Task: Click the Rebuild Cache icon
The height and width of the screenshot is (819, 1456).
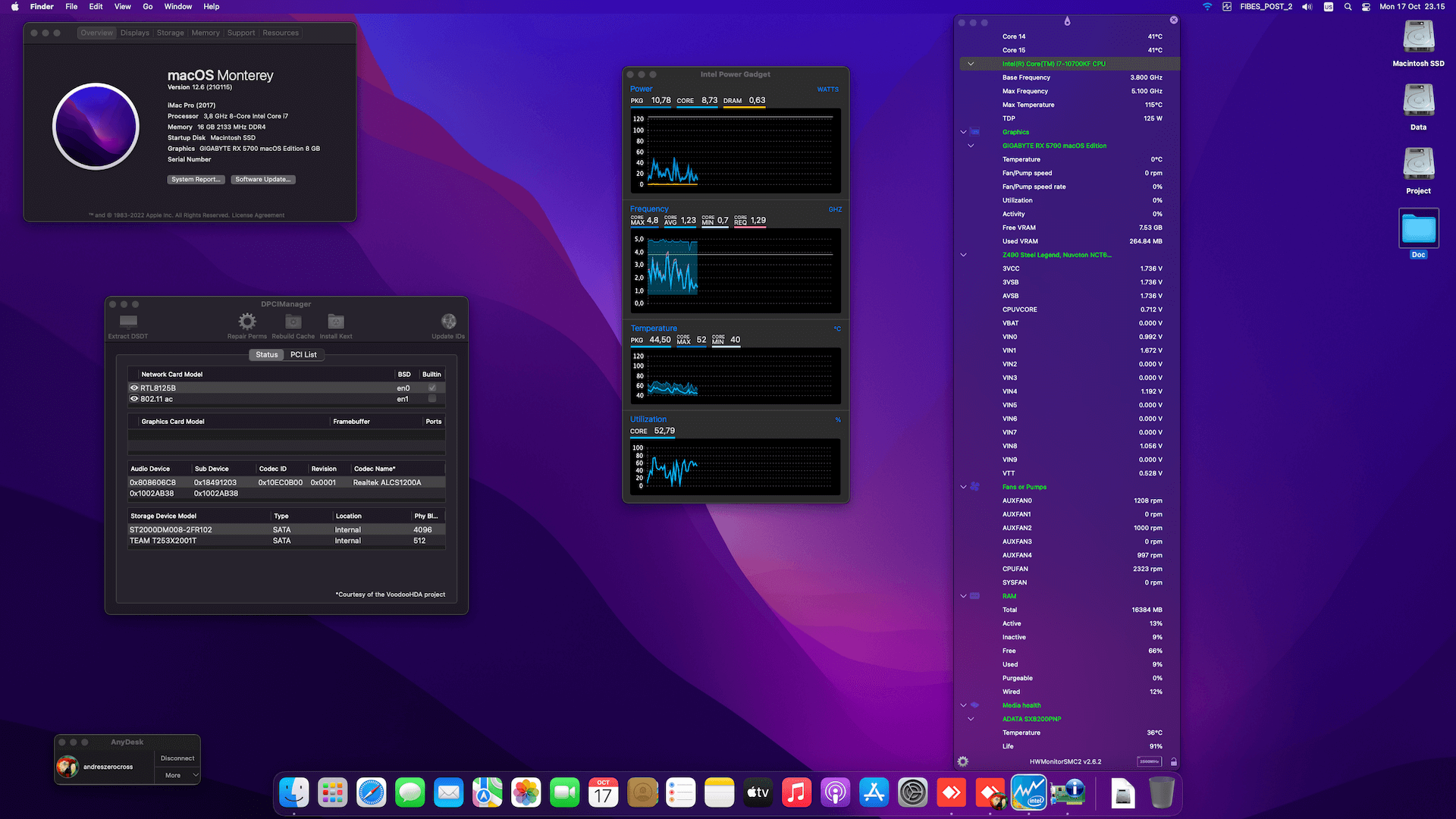Action: click(x=293, y=322)
